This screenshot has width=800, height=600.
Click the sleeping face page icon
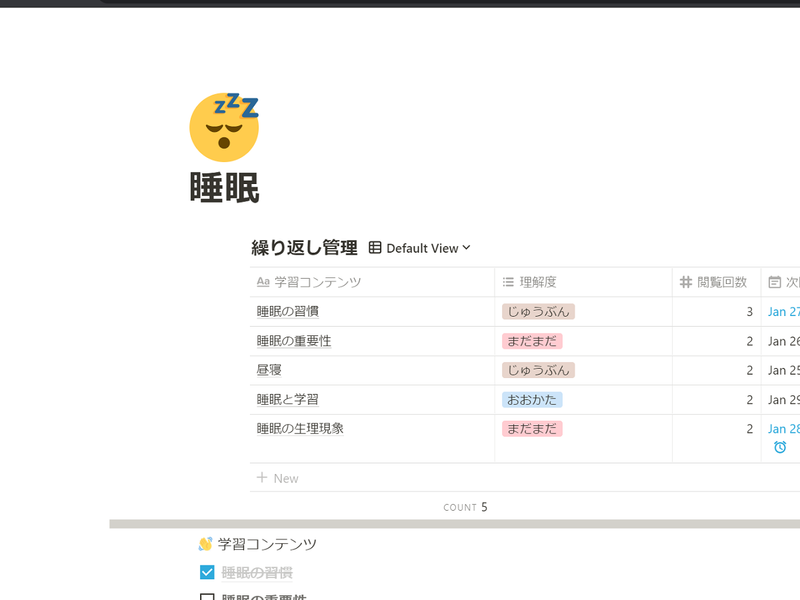click(224, 127)
